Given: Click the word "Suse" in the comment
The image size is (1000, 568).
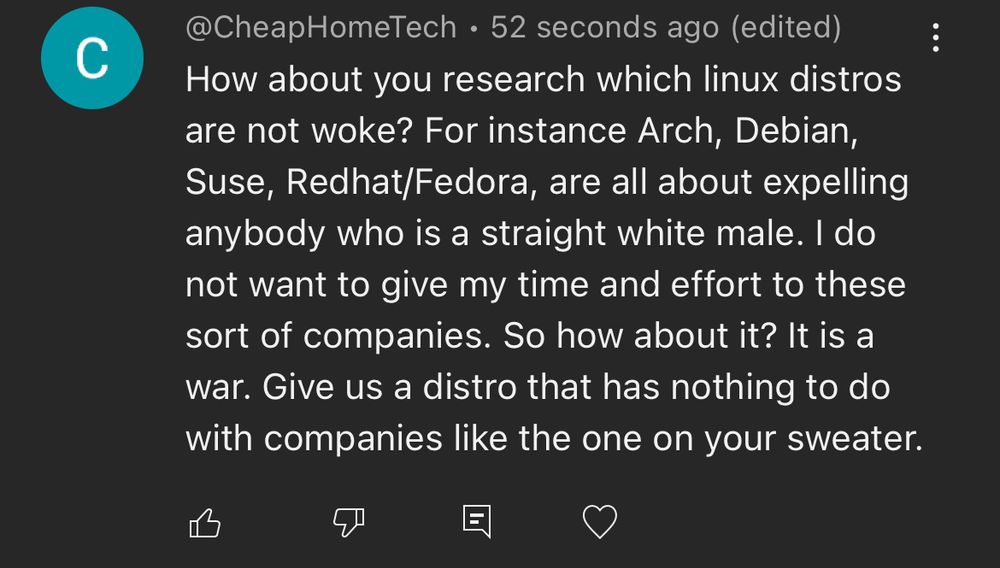Looking at the screenshot, I should pos(230,182).
